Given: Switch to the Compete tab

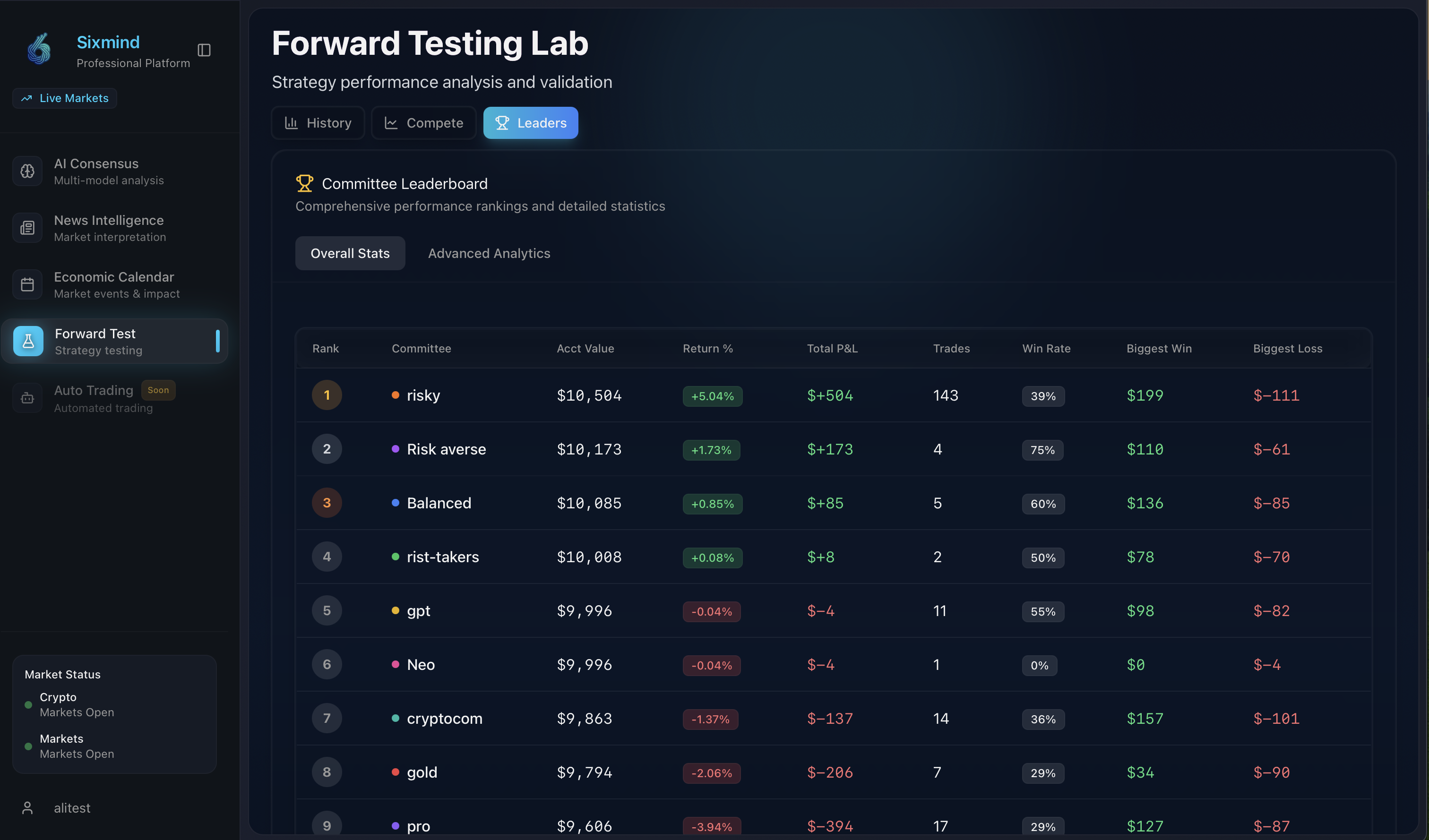Looking at the screenshot, I should 423,123.
